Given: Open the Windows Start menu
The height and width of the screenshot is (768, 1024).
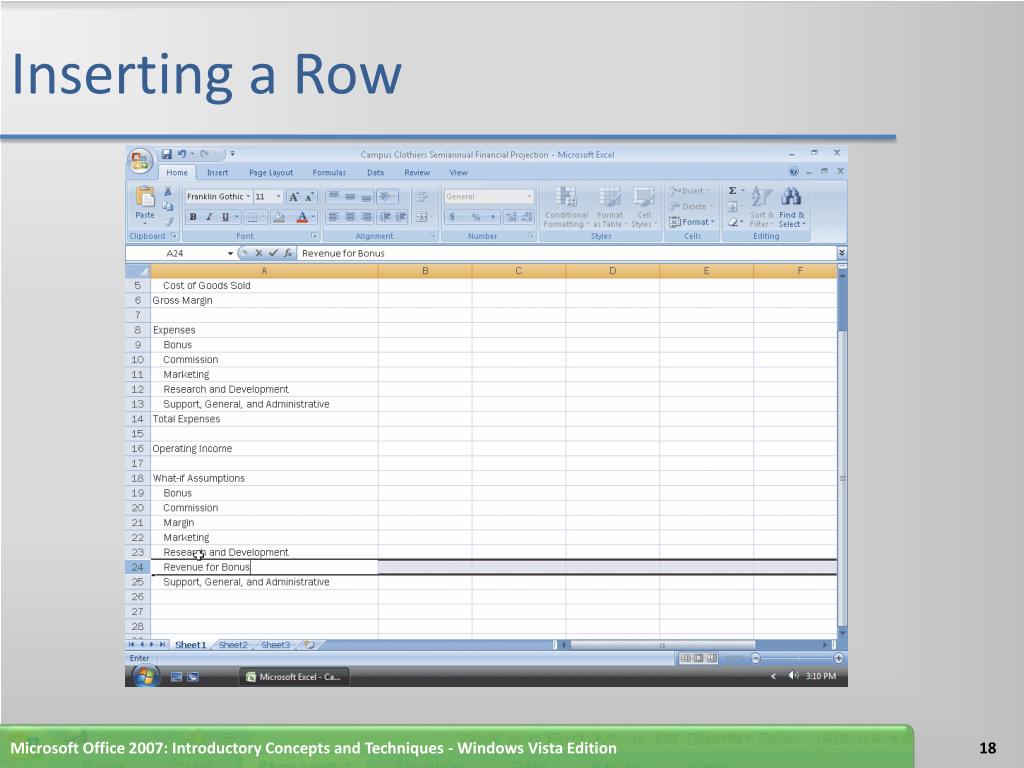Looking at the screenshot, I should coord(144,677).
